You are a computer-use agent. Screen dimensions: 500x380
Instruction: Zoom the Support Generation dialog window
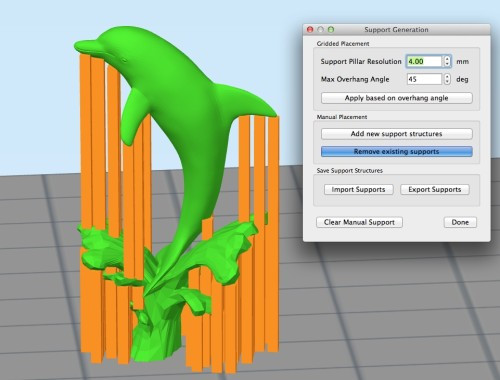pyautogui.click(x=331, y=29)
